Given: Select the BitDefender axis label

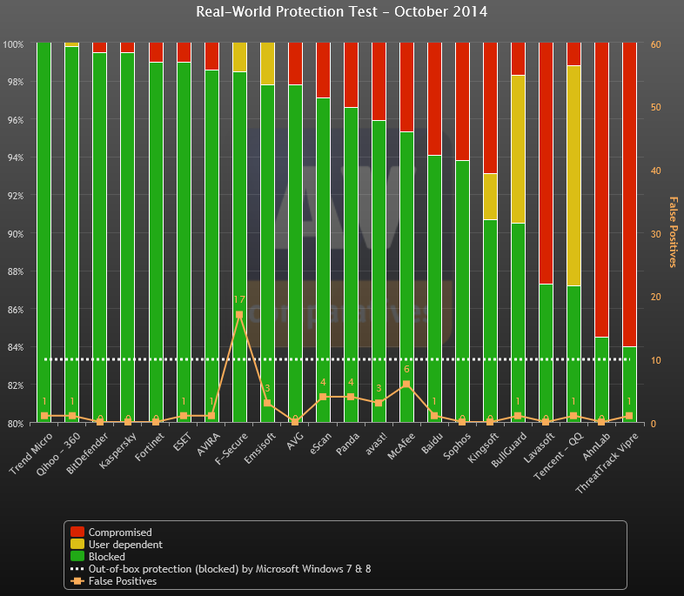Looking at the screenshot, I should pos(88,453).
